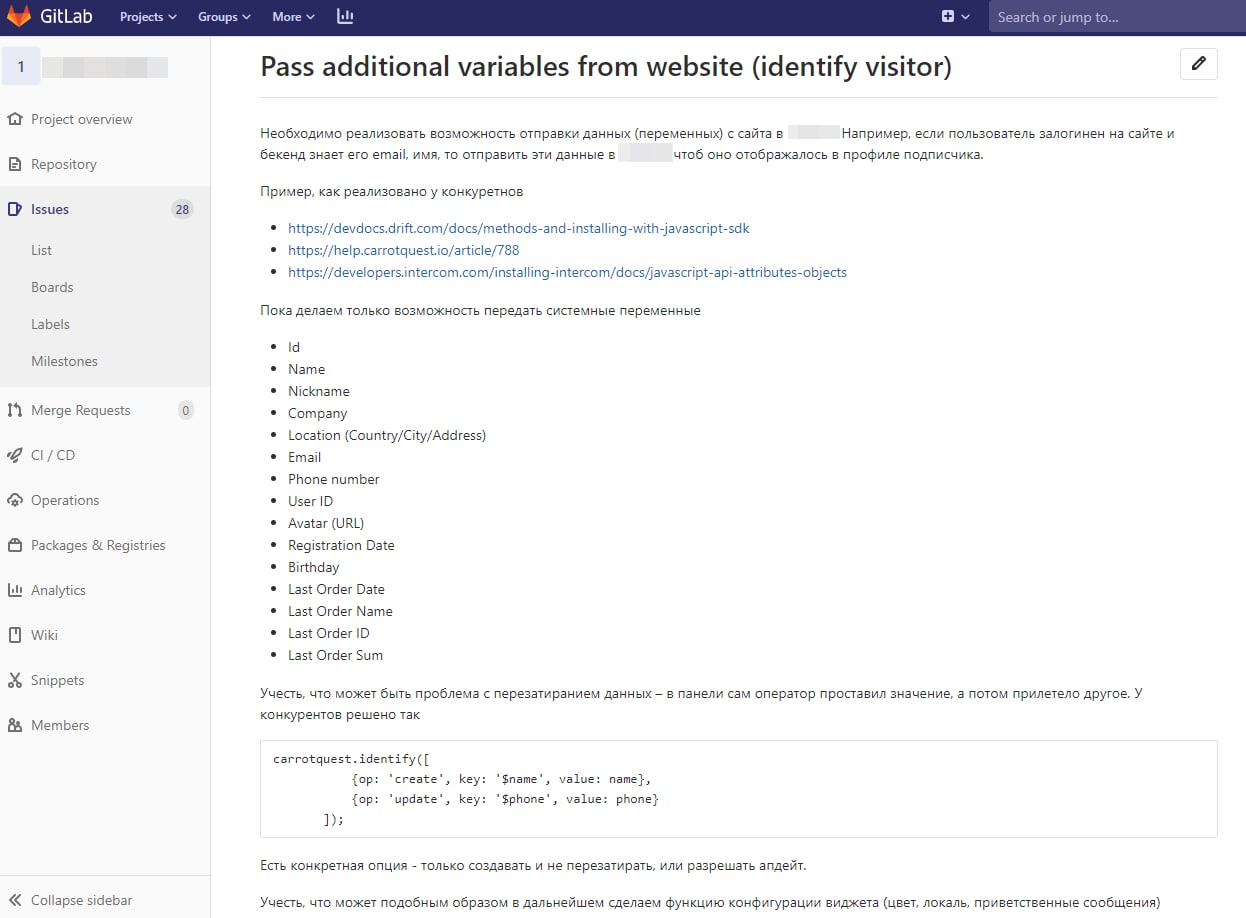Click the Snippets scissors icon
The width and height of the screenshot is (1246, 918).
(x=14, y=680)
